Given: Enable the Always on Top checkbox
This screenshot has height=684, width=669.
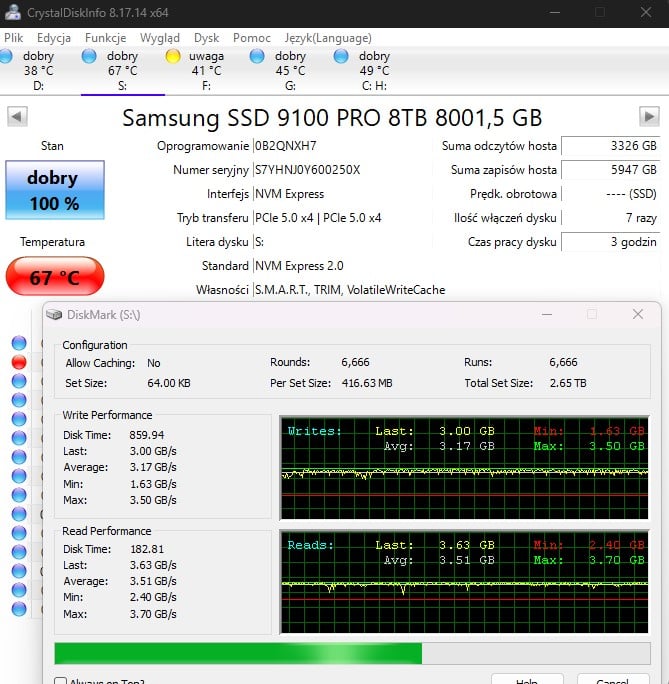Looking at the screenshot, I should [x=61, y=682].
